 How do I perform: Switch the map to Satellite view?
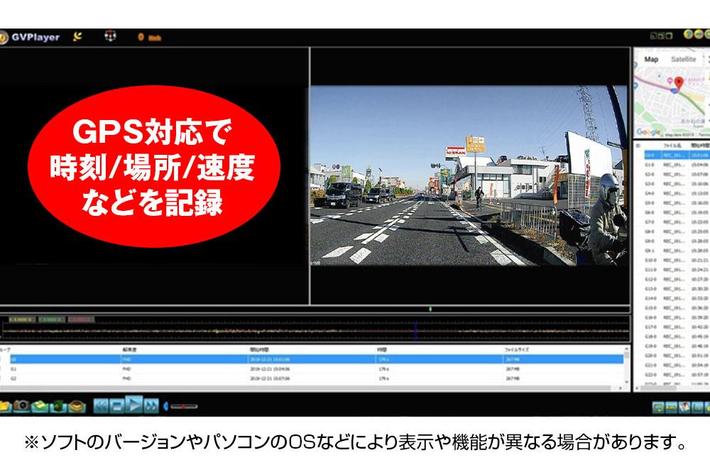coord(683,59)
